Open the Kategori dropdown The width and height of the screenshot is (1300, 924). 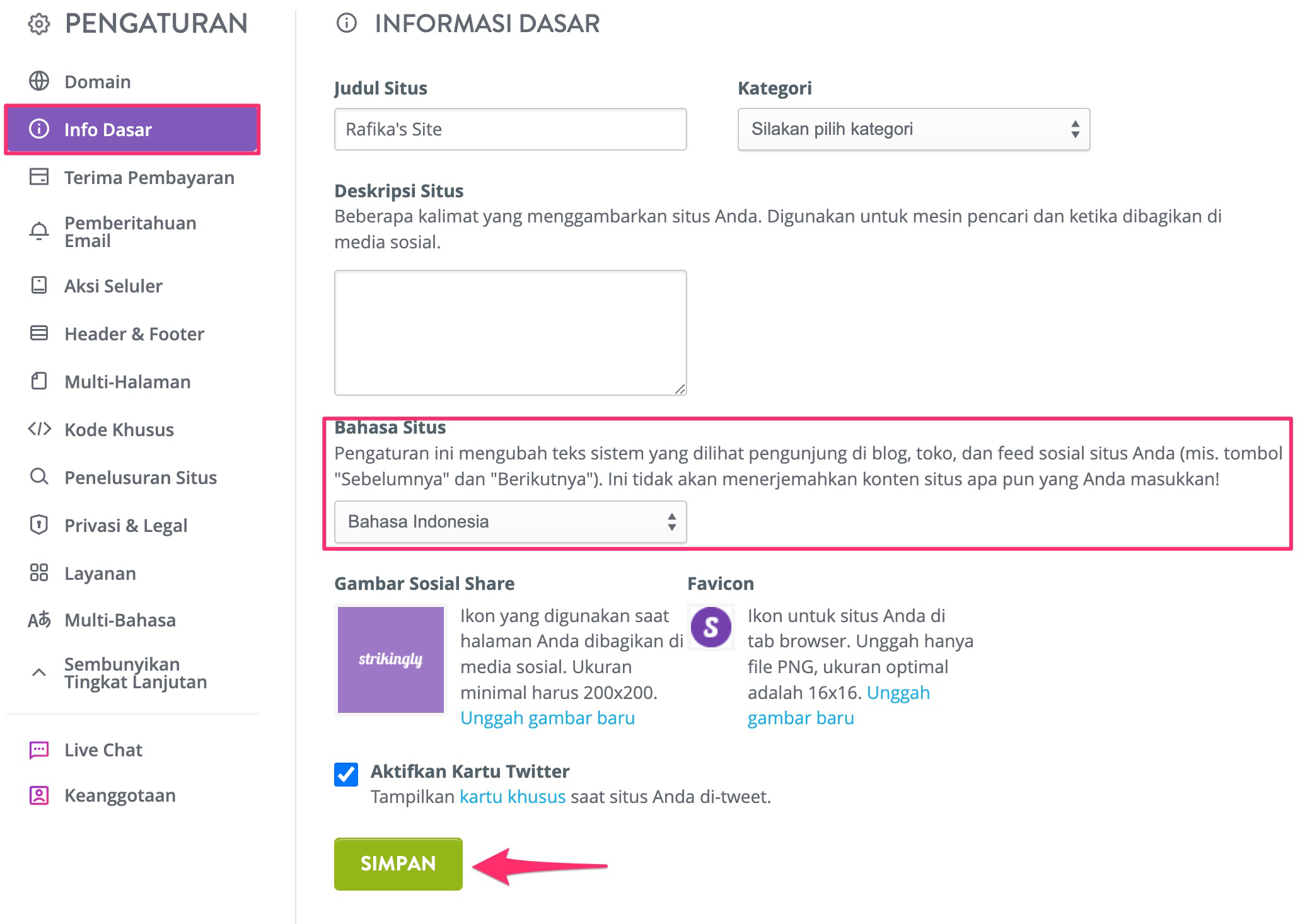(x=914, y=129)
